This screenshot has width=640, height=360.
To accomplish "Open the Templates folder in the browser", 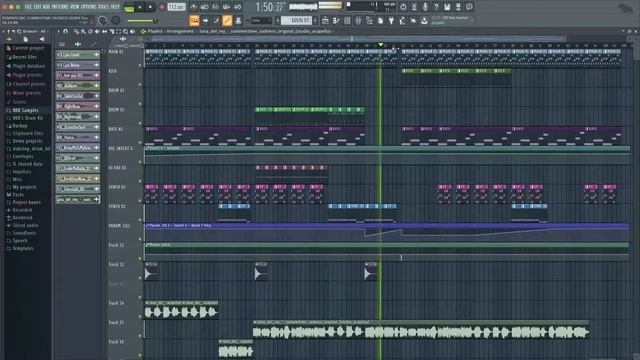I will pyautogui.click(x=20, y=249).
